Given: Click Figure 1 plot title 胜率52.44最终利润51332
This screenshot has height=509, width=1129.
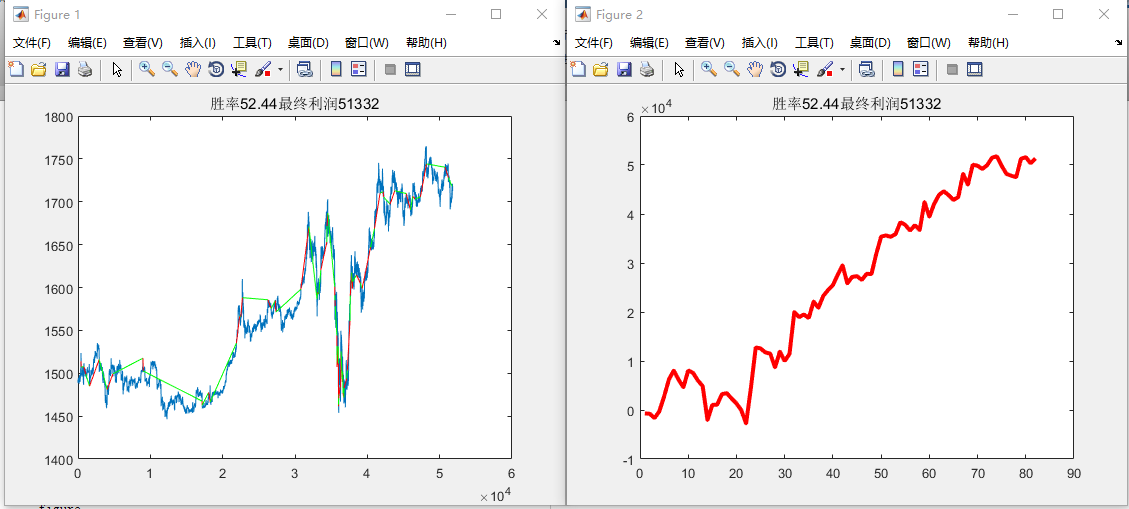Looking at the screenshot, I should pos(294,104).
